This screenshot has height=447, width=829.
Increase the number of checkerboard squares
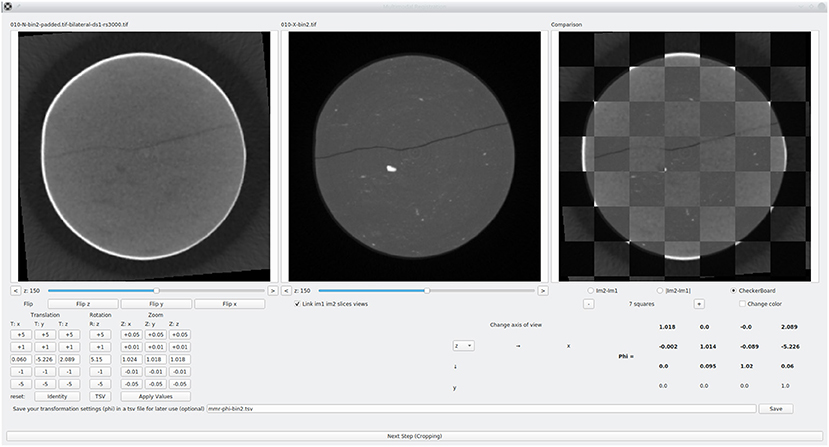click(x=699, y=304)
